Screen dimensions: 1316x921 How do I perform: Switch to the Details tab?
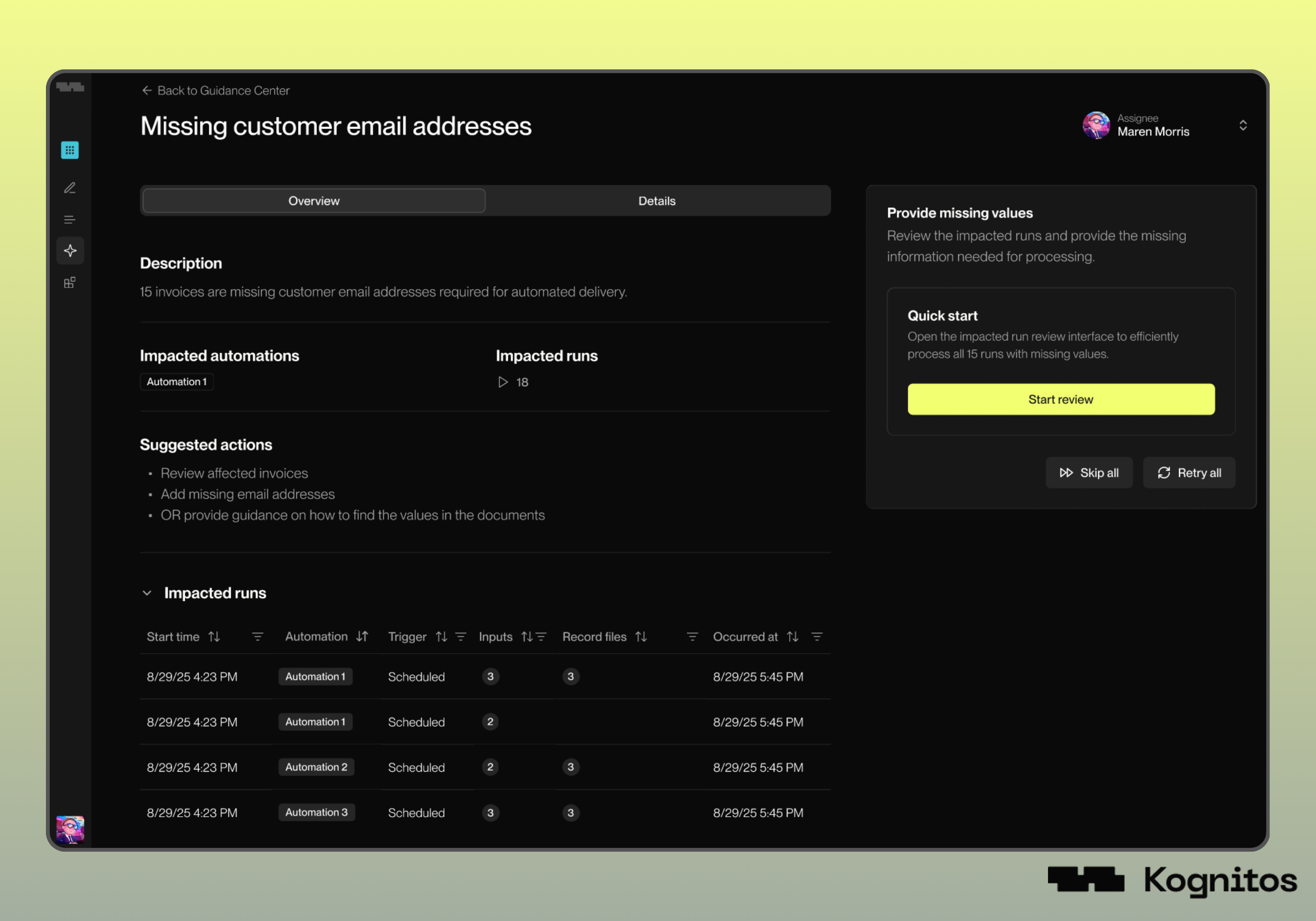(x=657, y=201)
